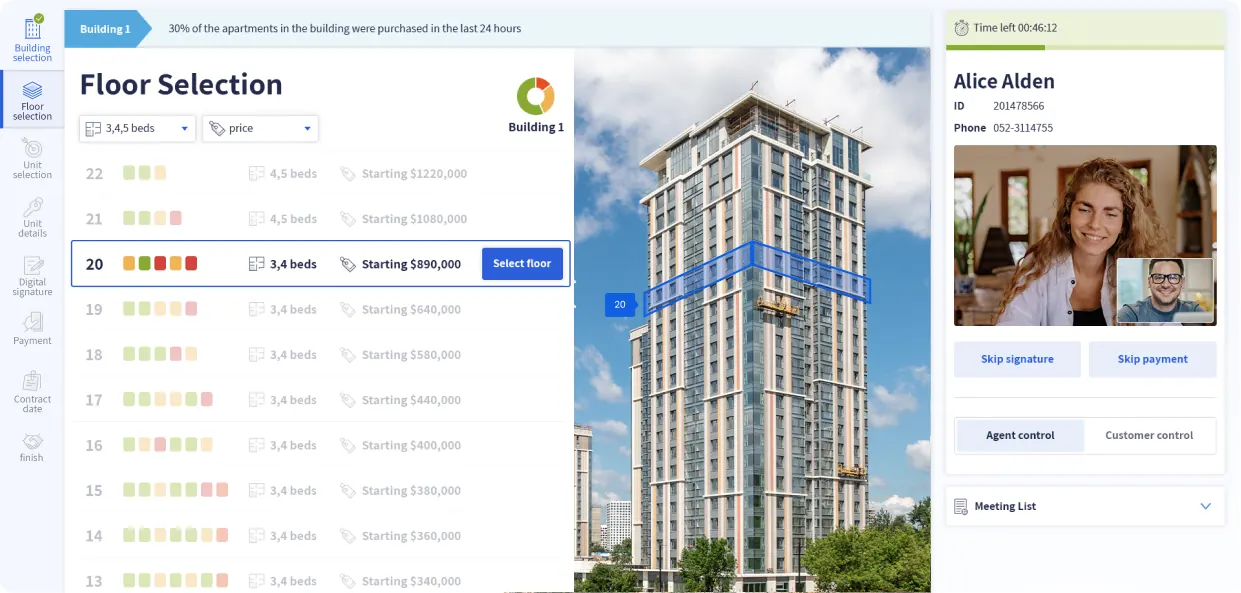Open the Unit details step

tap(32, 216)
